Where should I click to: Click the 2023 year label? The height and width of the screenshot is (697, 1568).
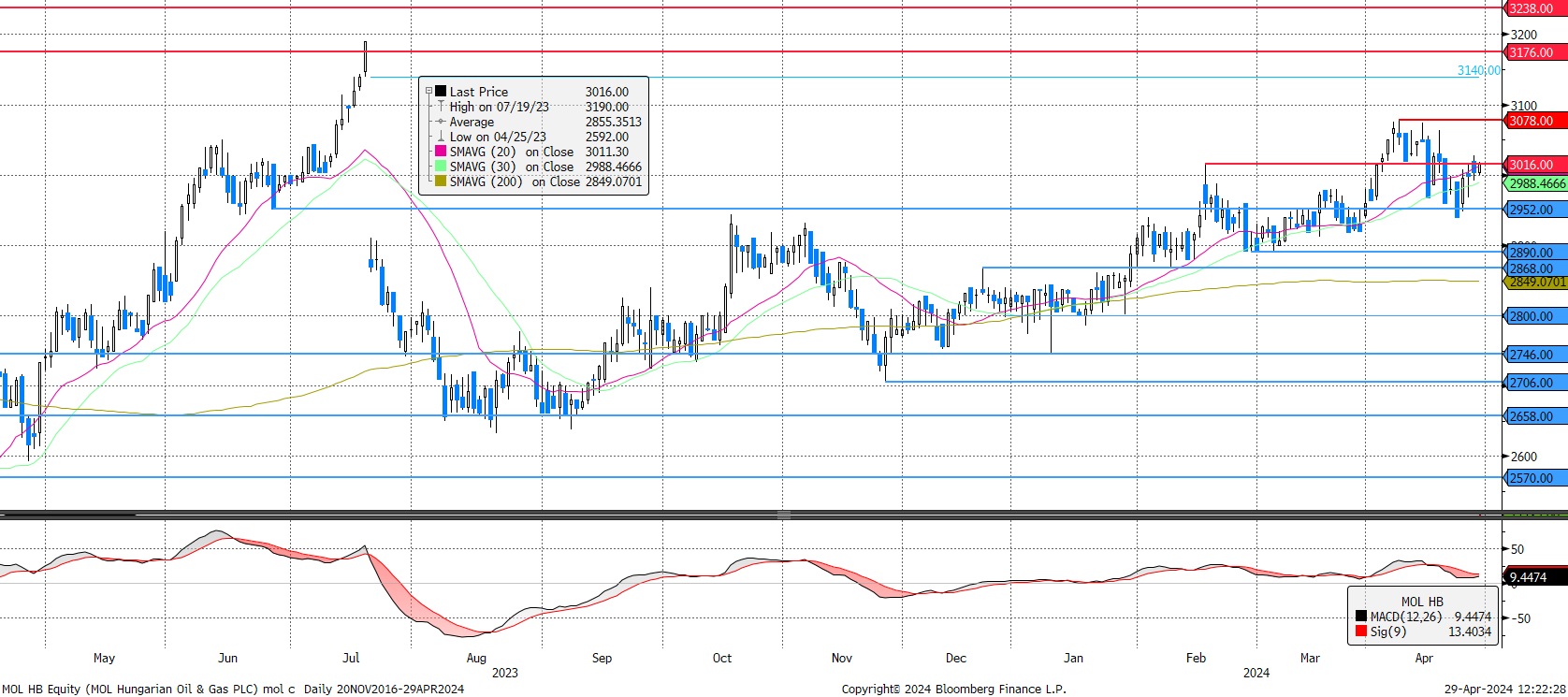[x=504, y=673]
